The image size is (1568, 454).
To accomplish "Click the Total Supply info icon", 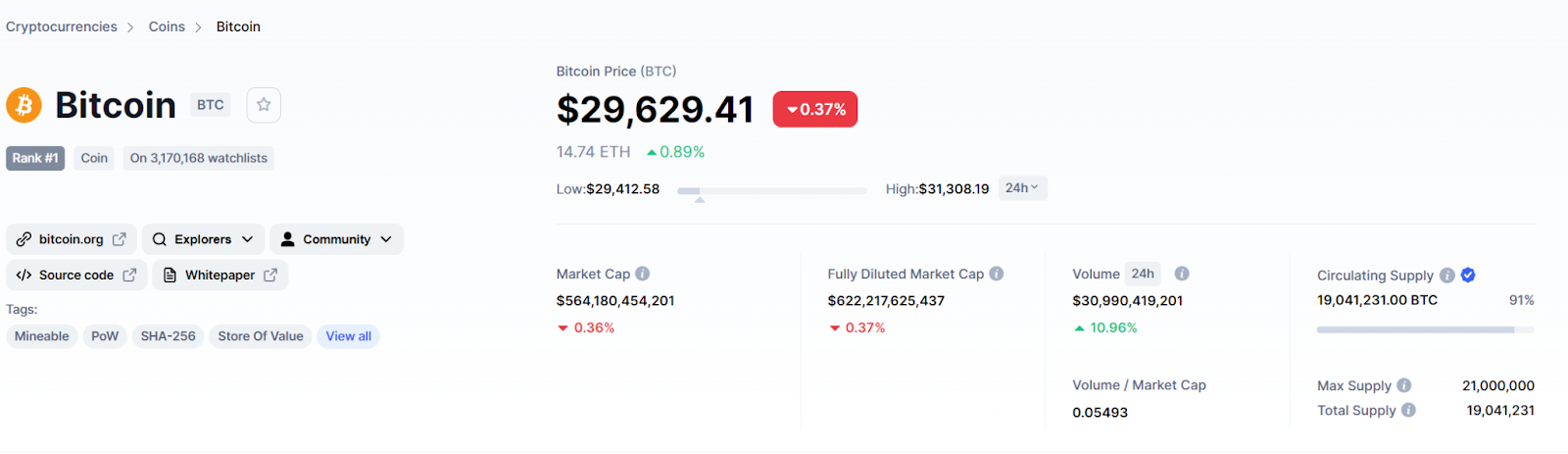I will pyautogui.click(x=1408, y=410).
